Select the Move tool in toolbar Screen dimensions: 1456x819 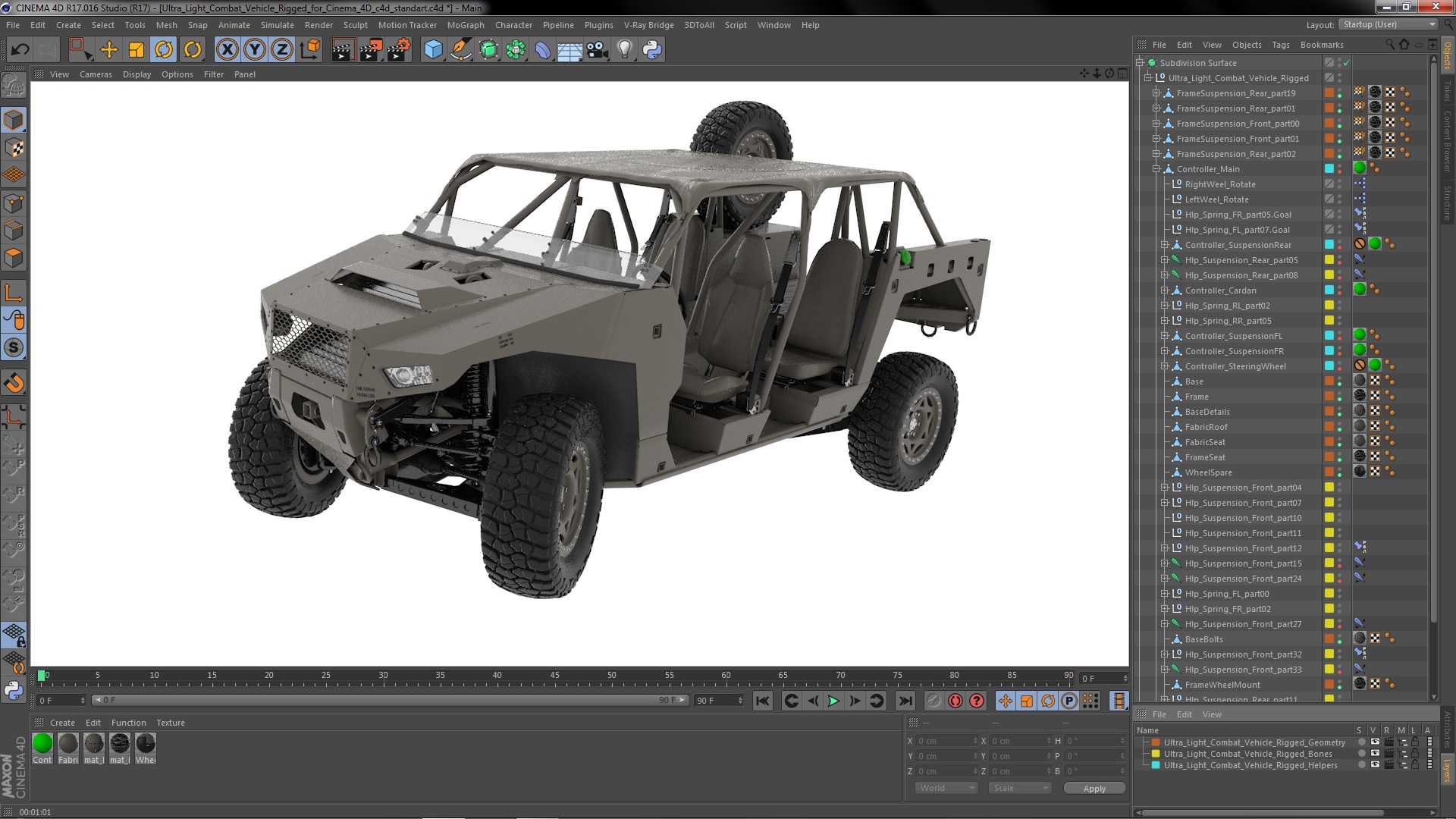pyautogui.click(x=109, y=50)
